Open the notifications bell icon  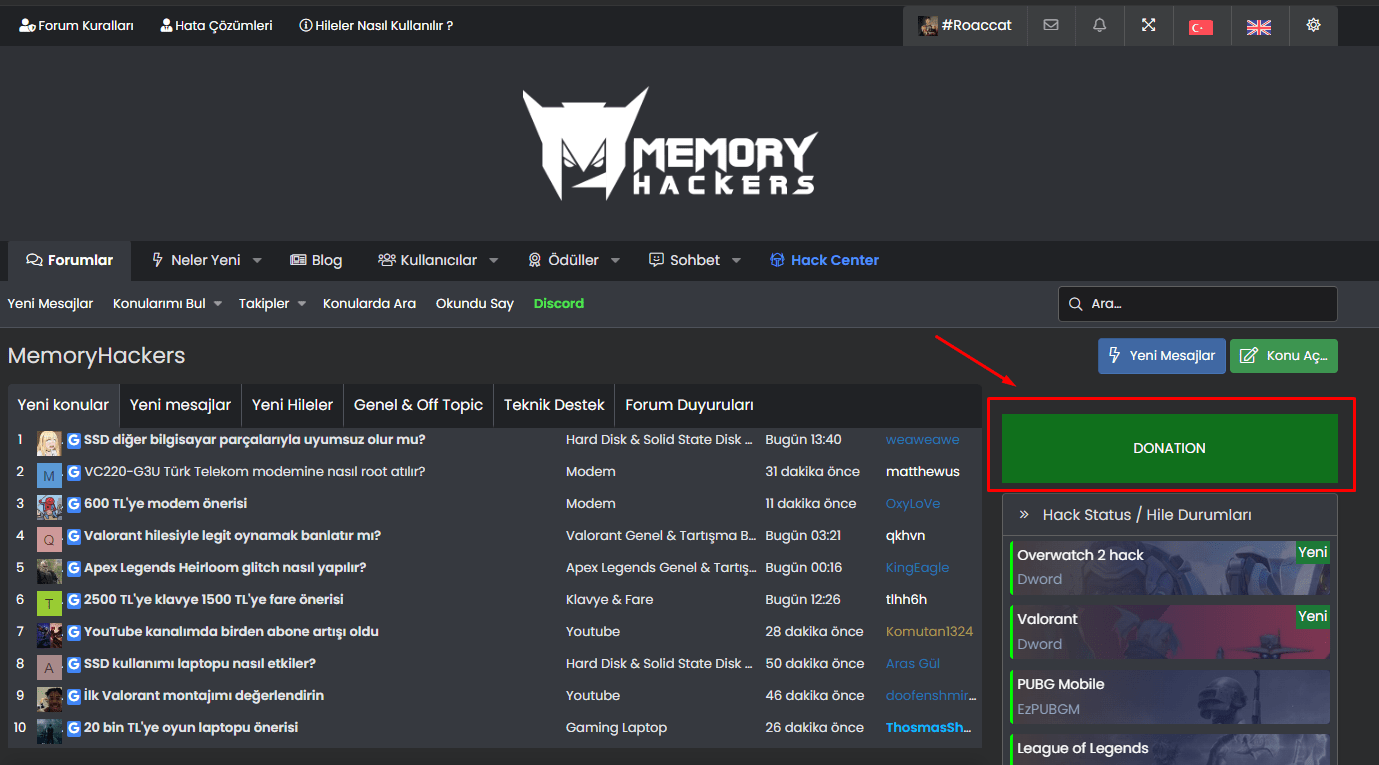click(x=1100, y=25)
